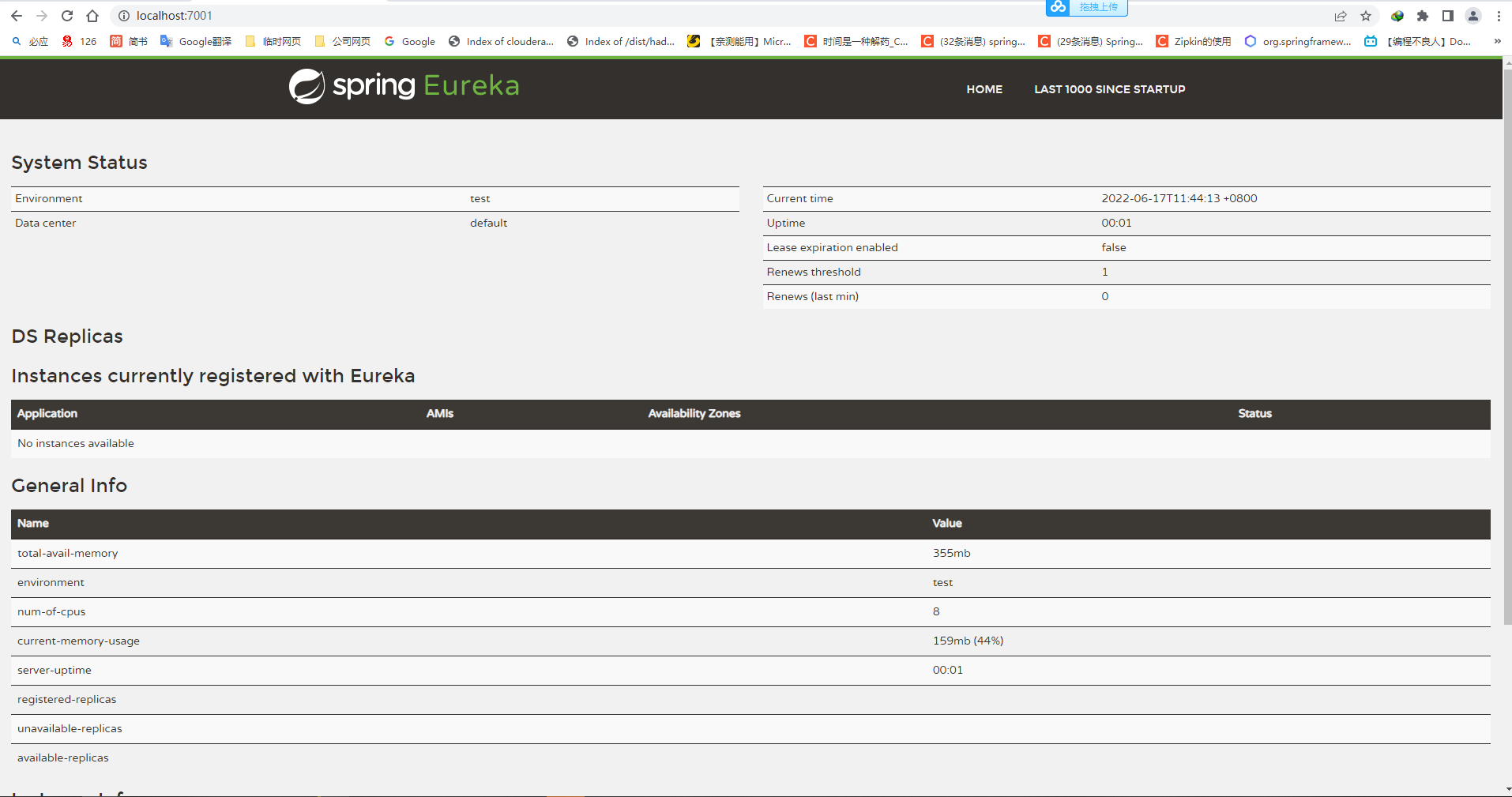The height and width of the screenshot is (797, 1512).
Task: Select HOME in Eureka navigation
Action: coord(984,89)
